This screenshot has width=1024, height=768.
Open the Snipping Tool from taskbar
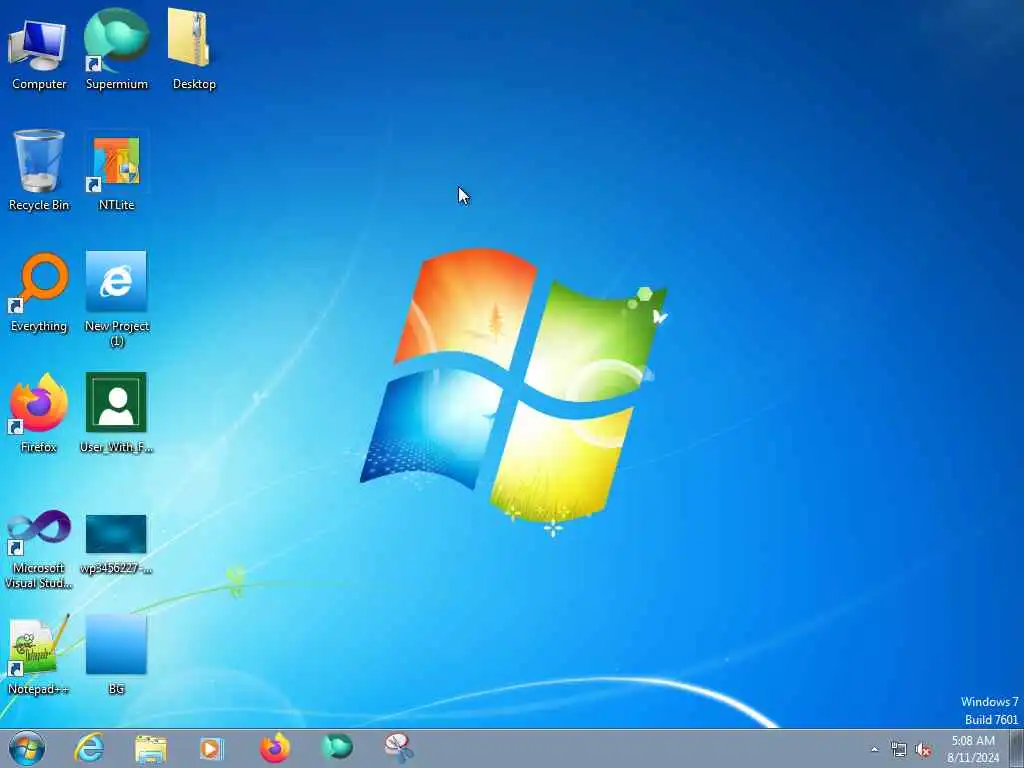click(399, 748)
